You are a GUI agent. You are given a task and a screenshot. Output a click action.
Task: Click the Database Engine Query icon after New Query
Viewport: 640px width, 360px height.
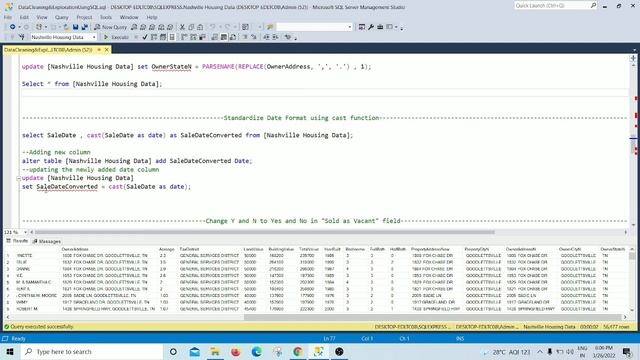pos(134,27)
